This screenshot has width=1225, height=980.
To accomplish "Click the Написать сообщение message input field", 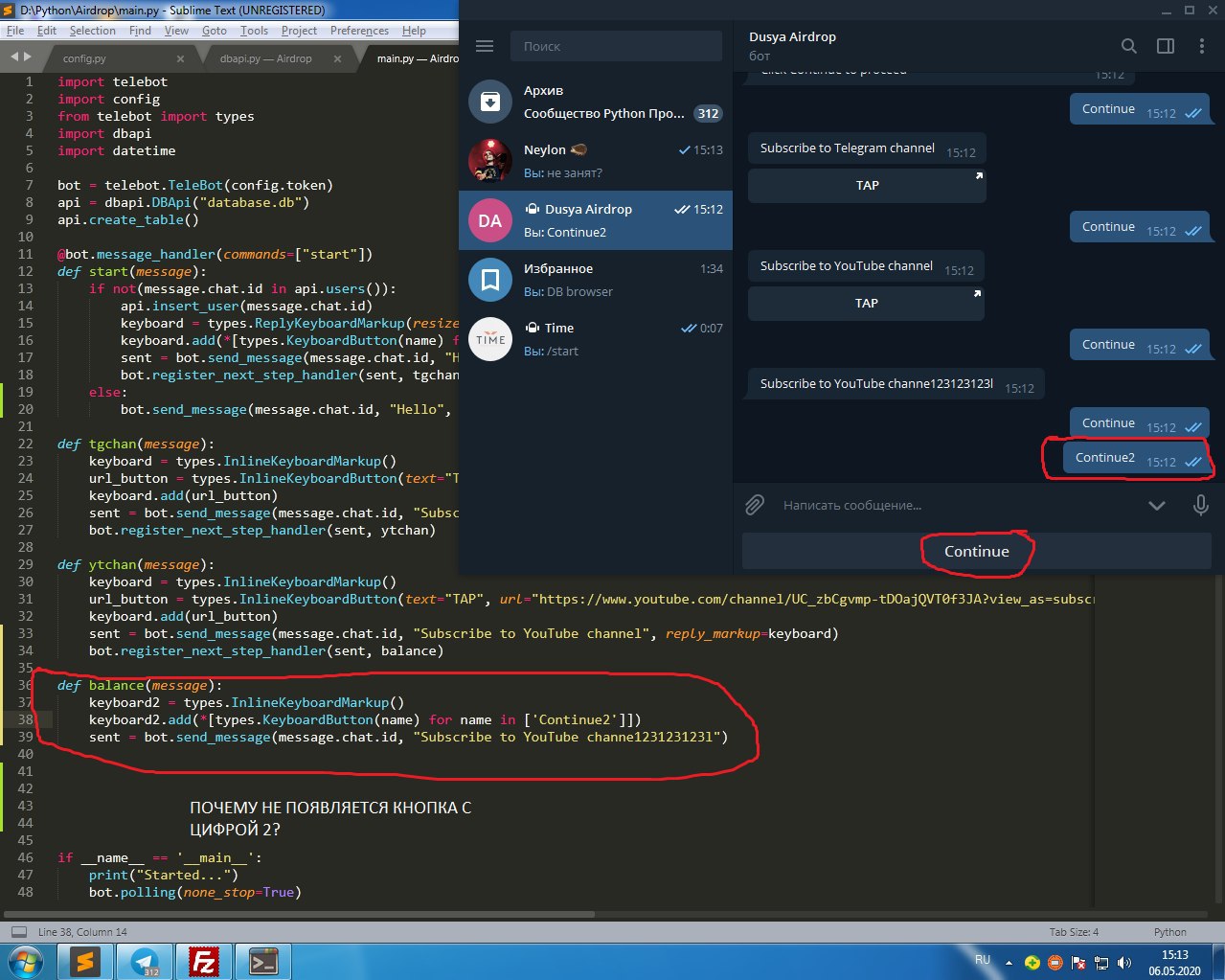I will (x=958, y=505).
